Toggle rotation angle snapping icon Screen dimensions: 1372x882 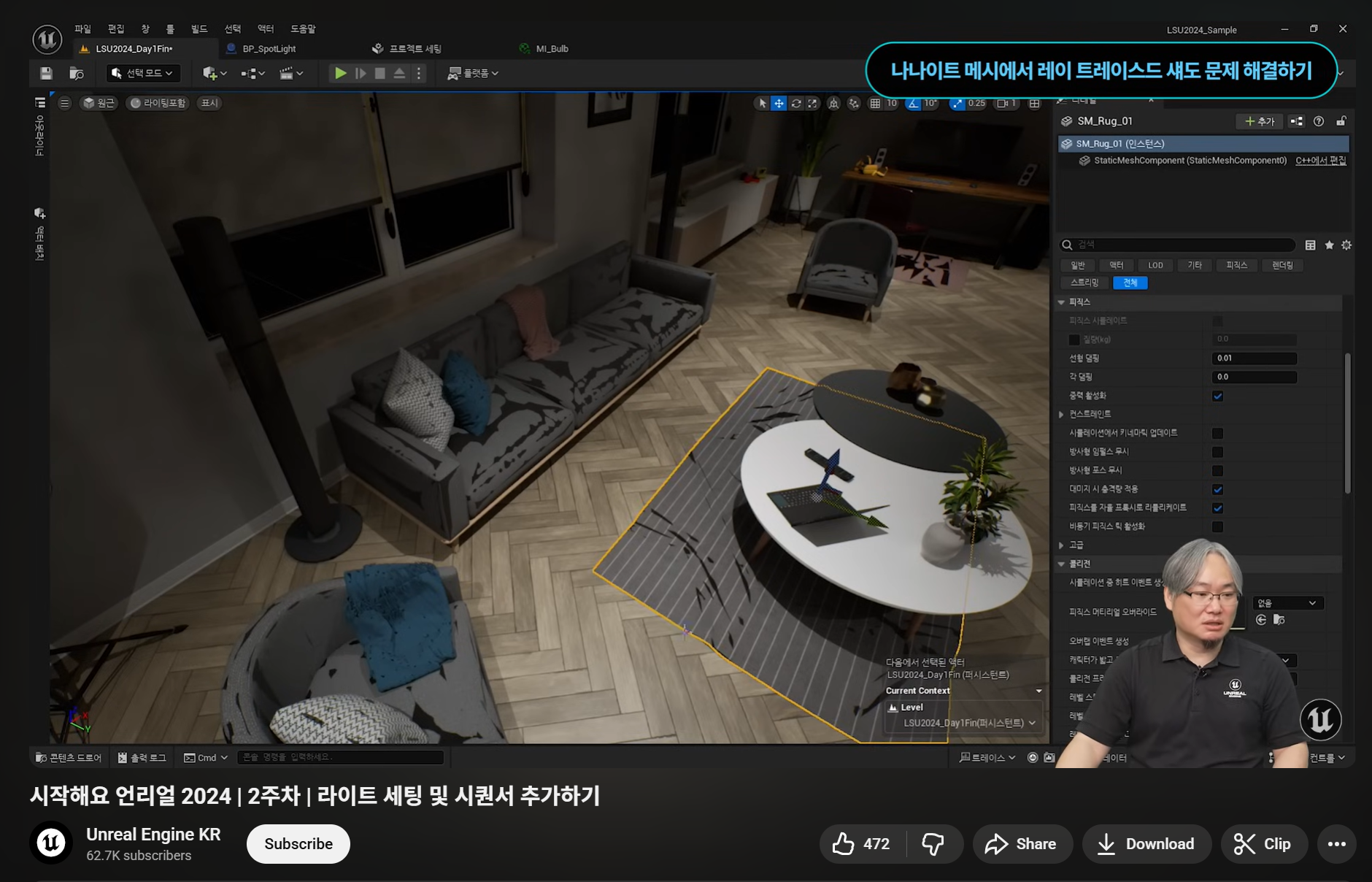coord(913,104)
